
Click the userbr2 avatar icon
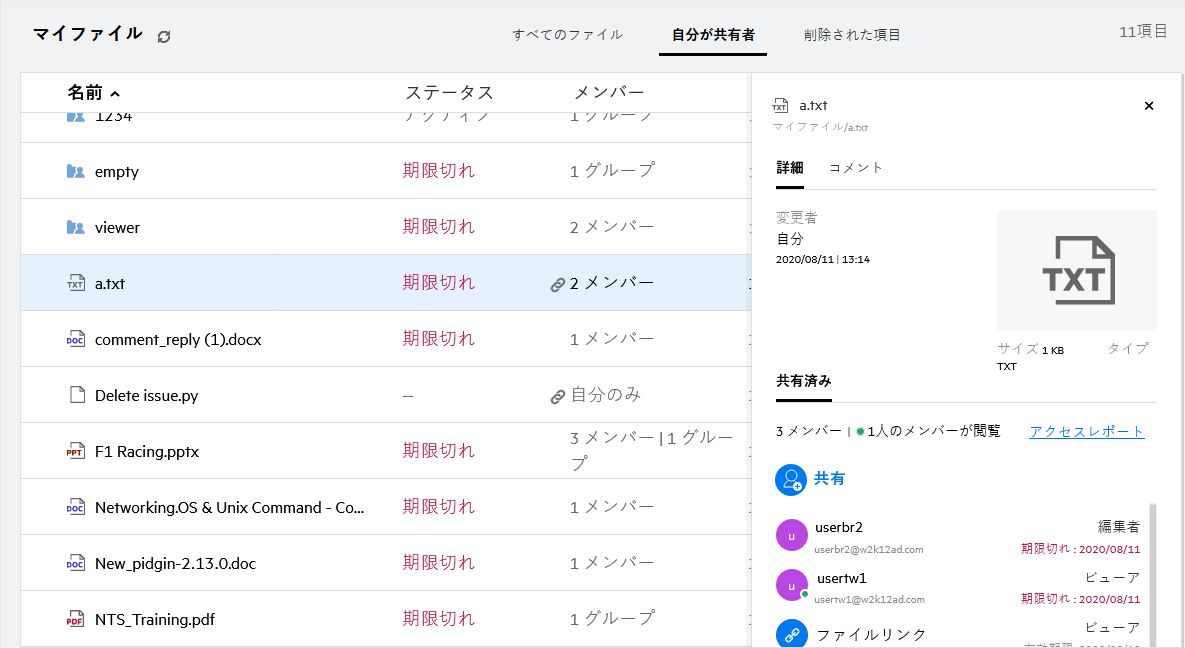tap(791, 535)
